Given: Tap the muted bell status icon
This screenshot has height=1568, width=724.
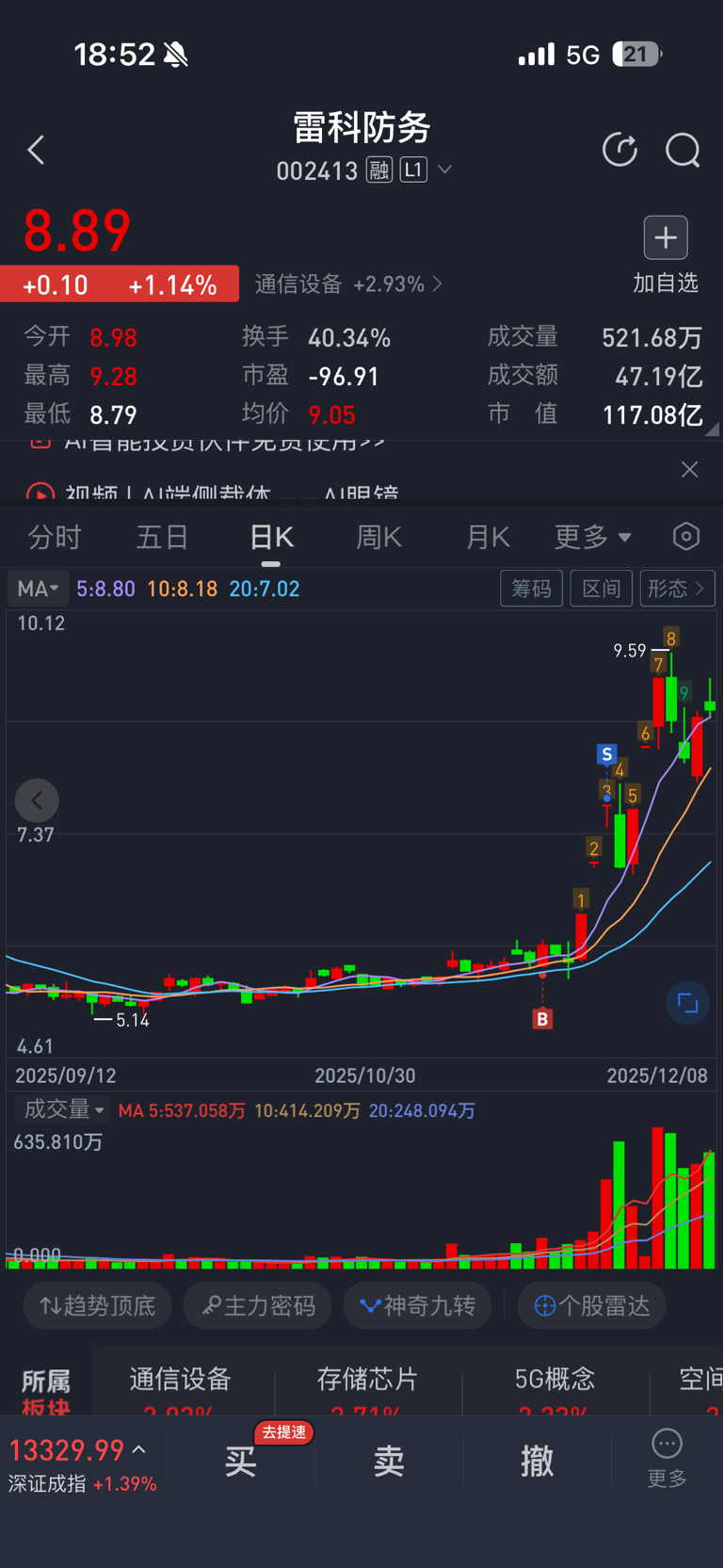Looking at the screenshot, I should click(176, 55).
